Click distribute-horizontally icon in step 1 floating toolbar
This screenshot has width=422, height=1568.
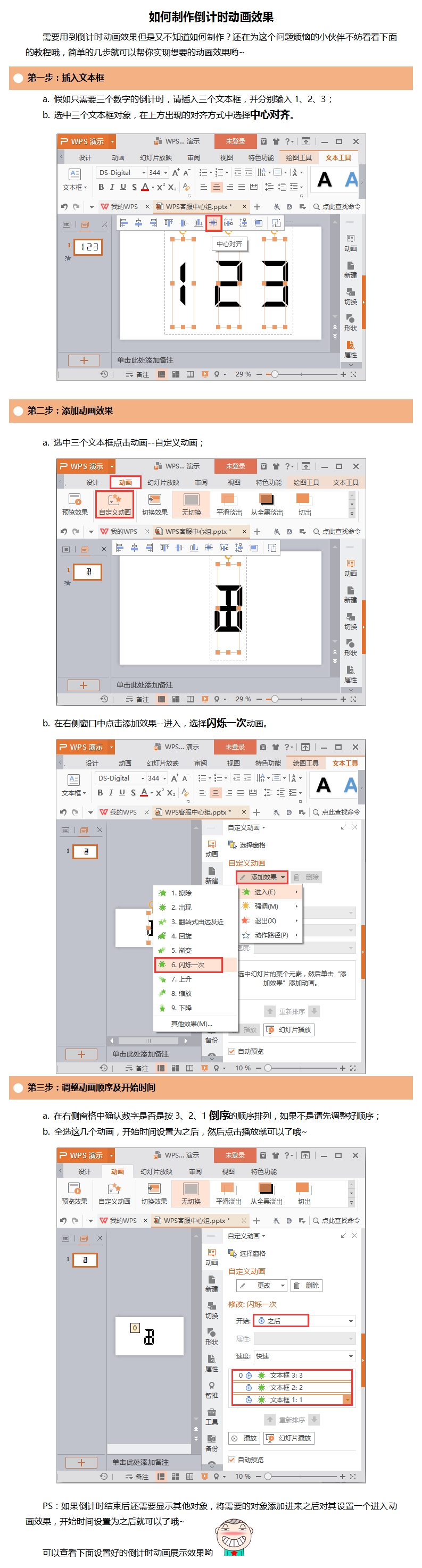click(x=228, y=223)
